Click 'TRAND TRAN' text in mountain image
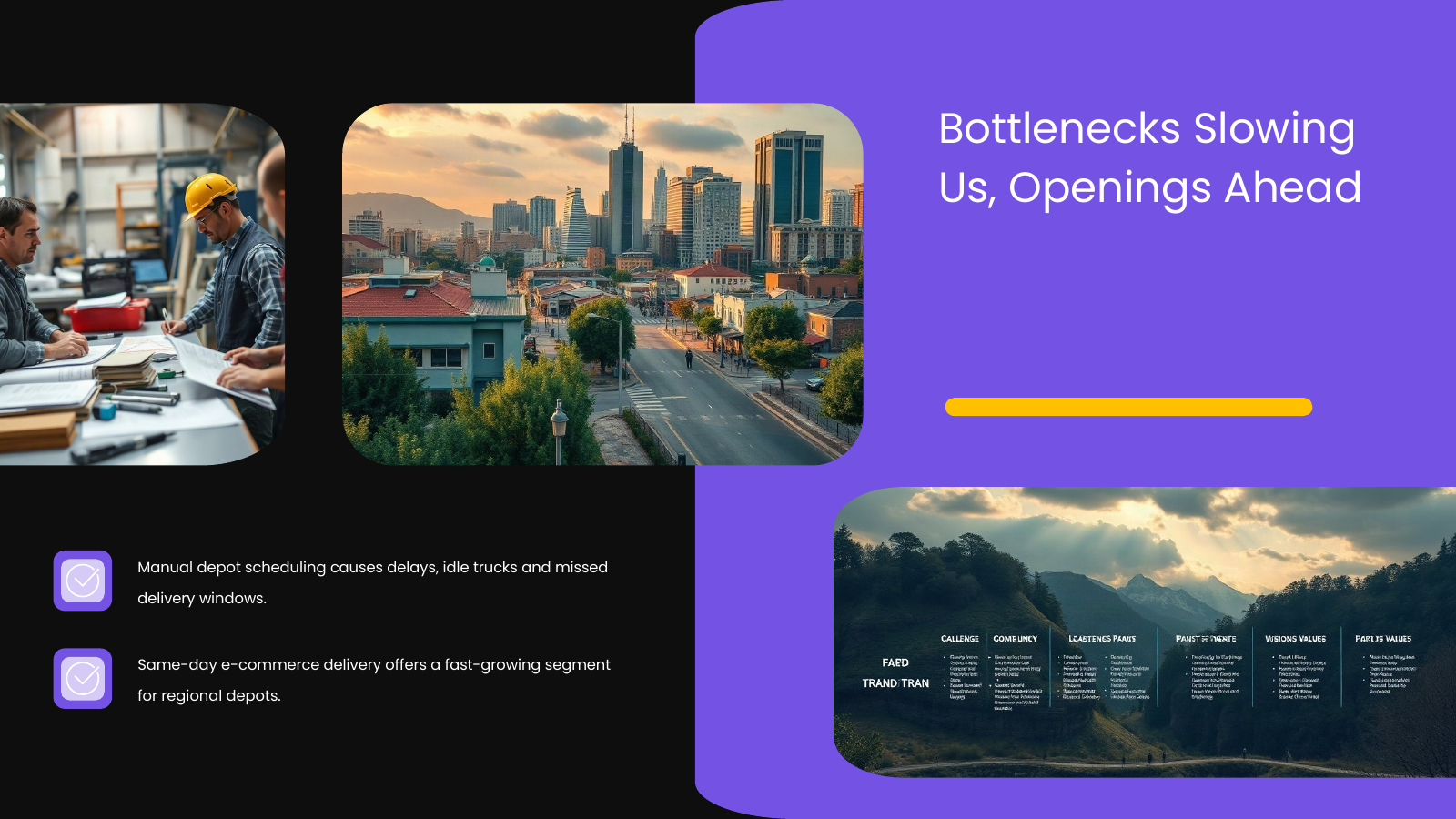 click(x=895, y=683)
